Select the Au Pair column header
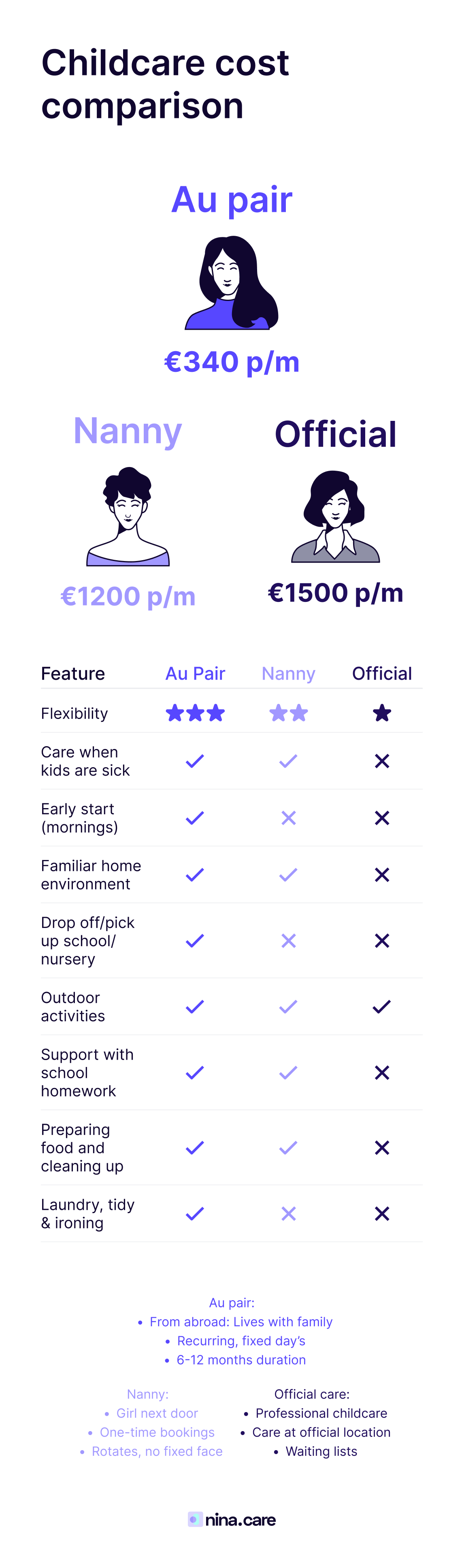The image size is (464, 1568). click(195, 674)
